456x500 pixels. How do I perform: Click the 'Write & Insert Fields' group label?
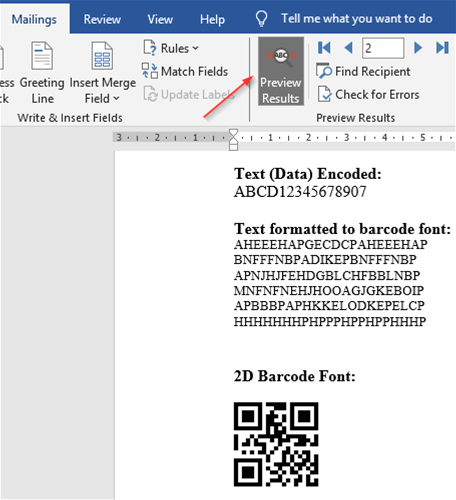click(70, 118)
